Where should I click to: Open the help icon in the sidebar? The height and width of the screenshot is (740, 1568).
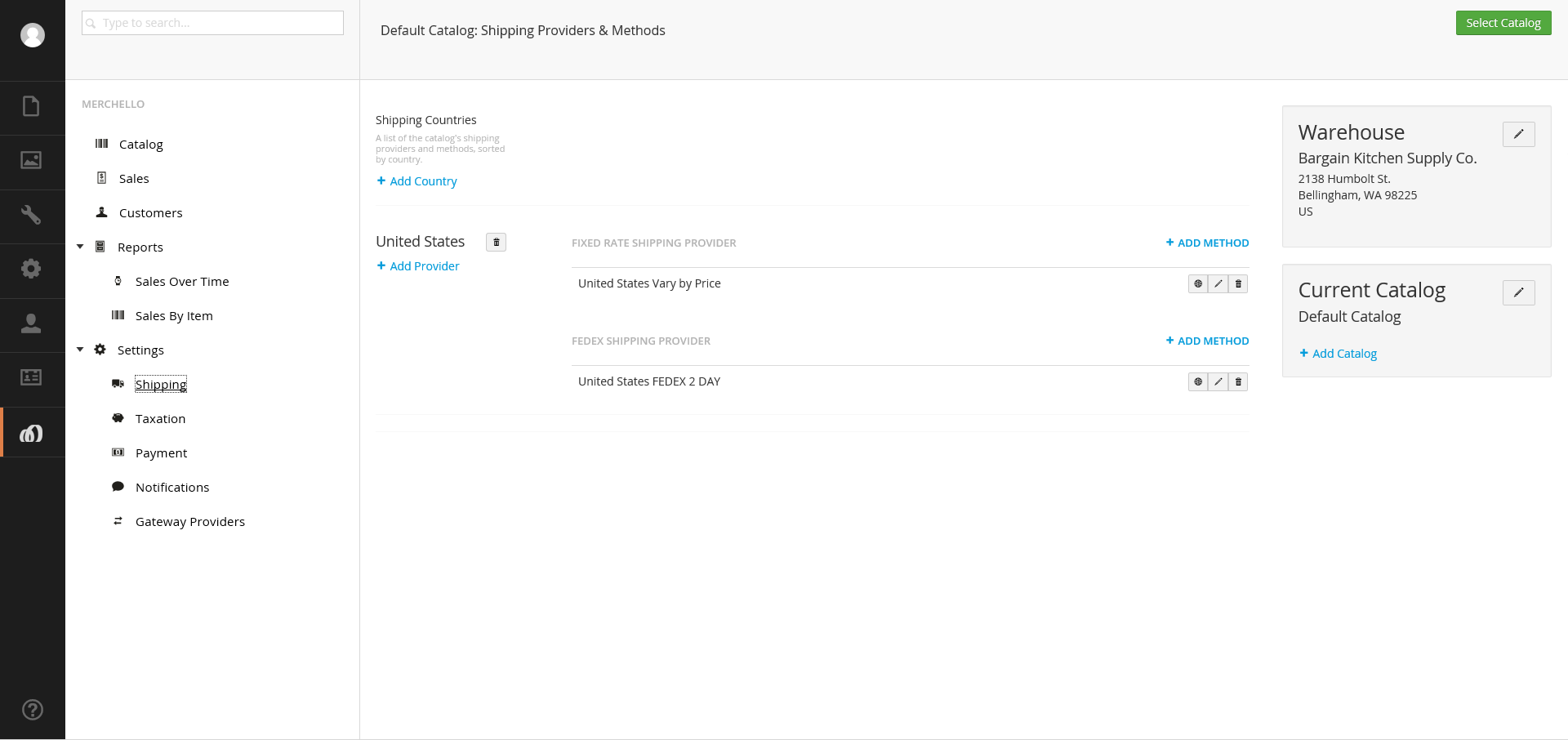click(x=33, y=709)
